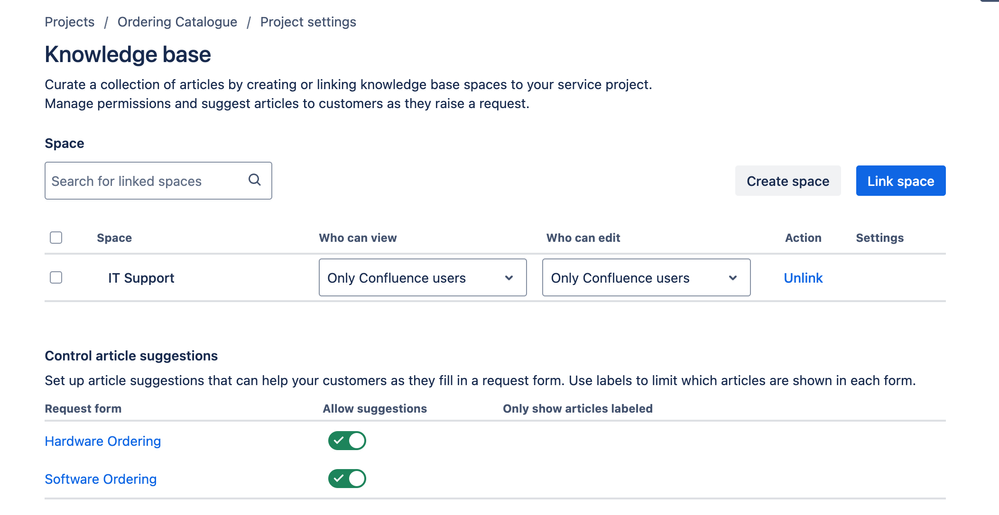
Task: Click the IT Support space name
Action: point(141,278)
